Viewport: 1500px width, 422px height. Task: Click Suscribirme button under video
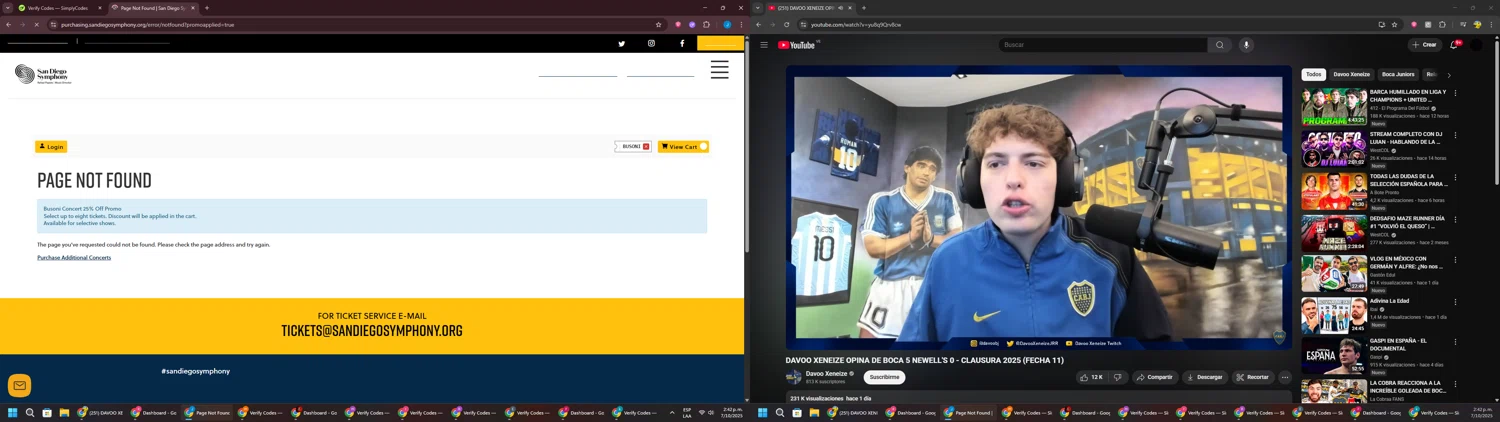pos(884,377)
